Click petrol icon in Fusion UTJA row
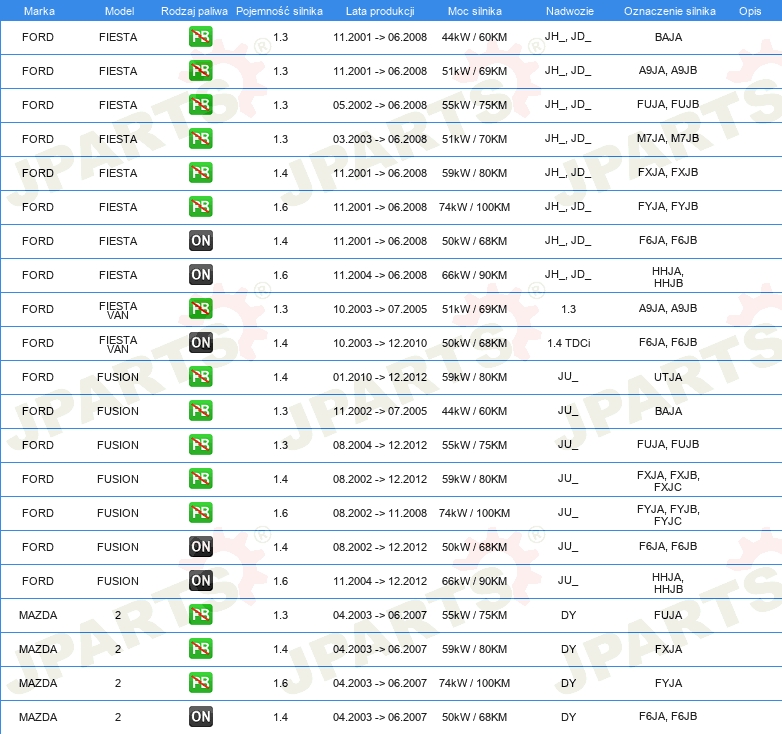This screenshot has height=734, width=782. [200, 376]
